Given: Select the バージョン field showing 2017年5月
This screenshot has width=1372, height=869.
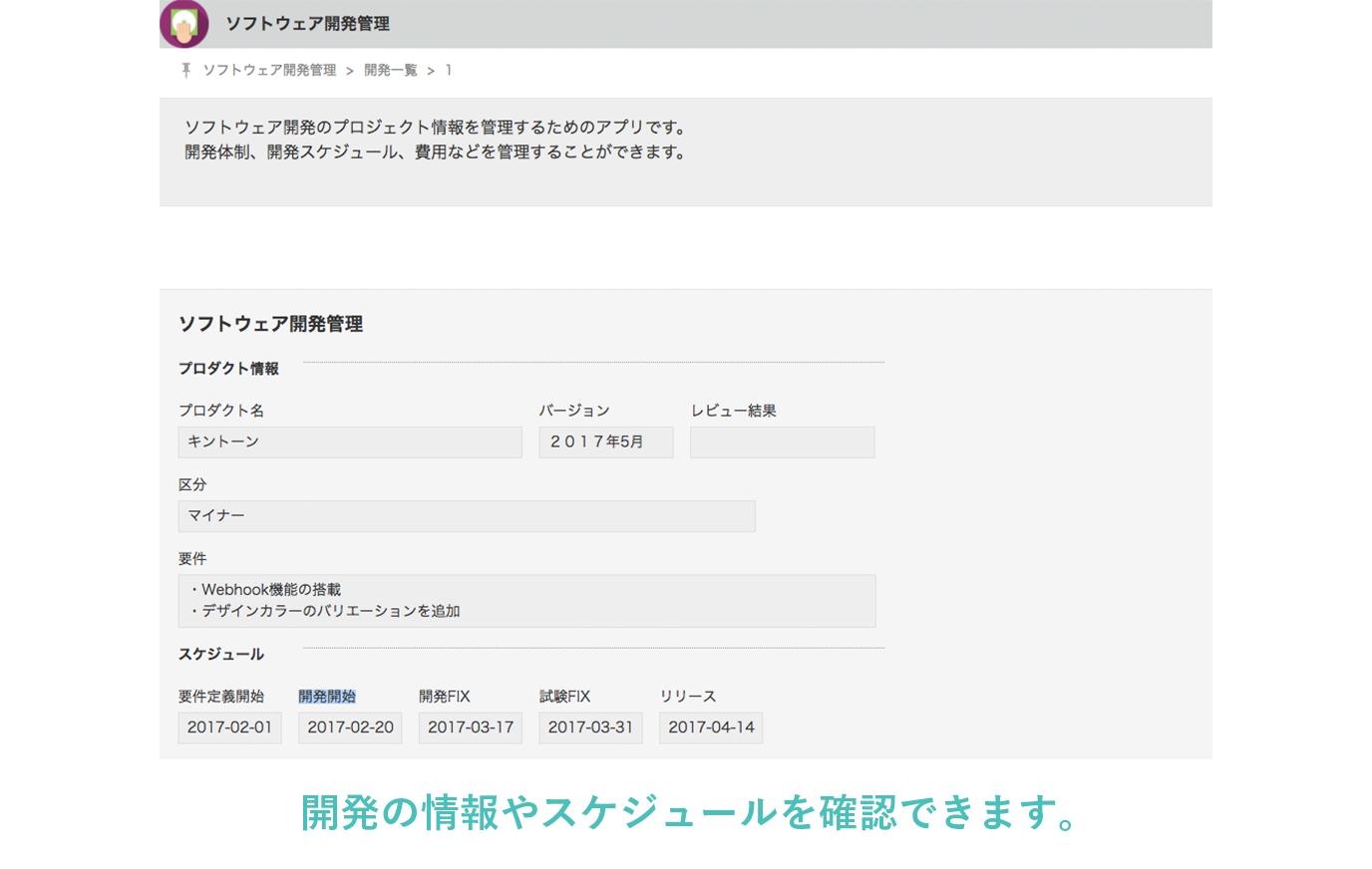Looking at the screenshot, I should point(606,442).
